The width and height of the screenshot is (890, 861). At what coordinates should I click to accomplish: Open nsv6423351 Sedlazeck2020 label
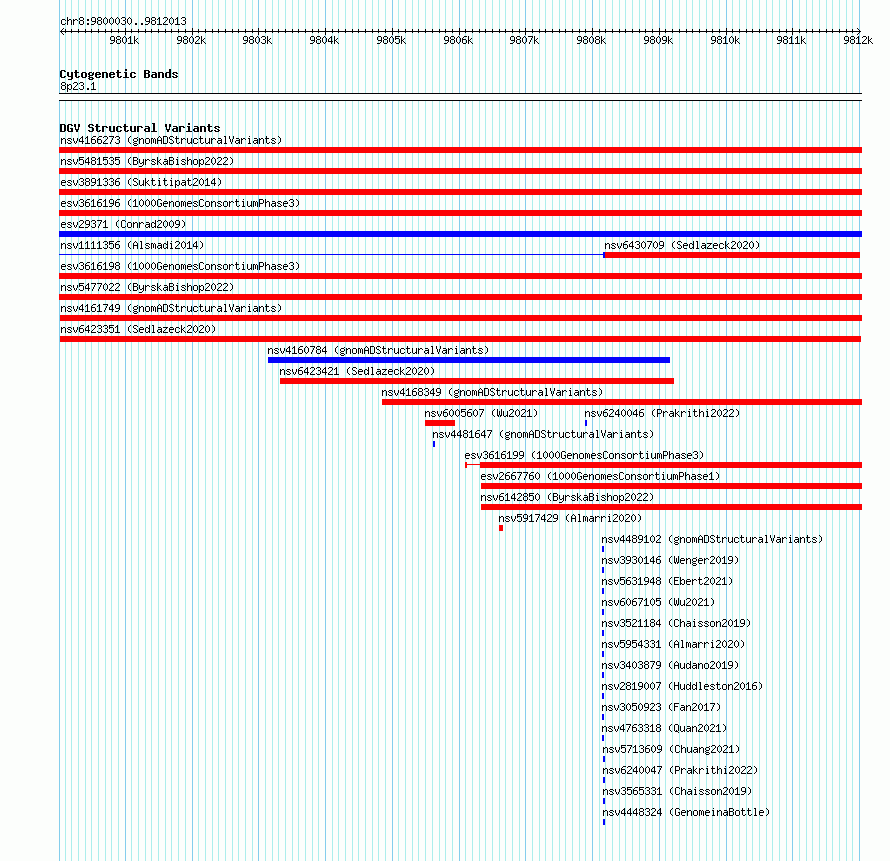[138, 329]
